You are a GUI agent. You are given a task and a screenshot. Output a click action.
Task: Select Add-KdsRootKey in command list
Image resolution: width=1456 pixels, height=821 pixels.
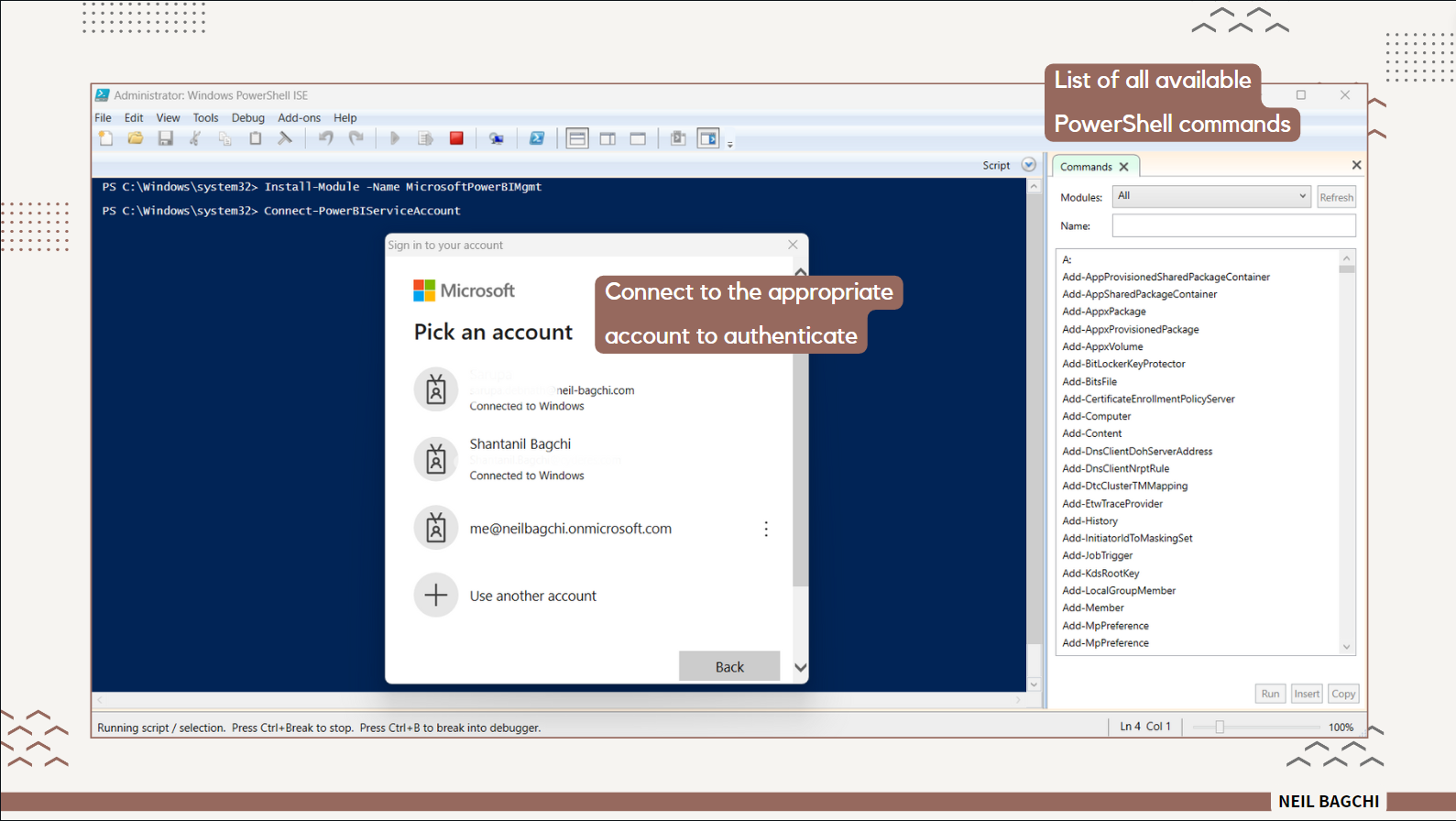tap(1100, 573)
